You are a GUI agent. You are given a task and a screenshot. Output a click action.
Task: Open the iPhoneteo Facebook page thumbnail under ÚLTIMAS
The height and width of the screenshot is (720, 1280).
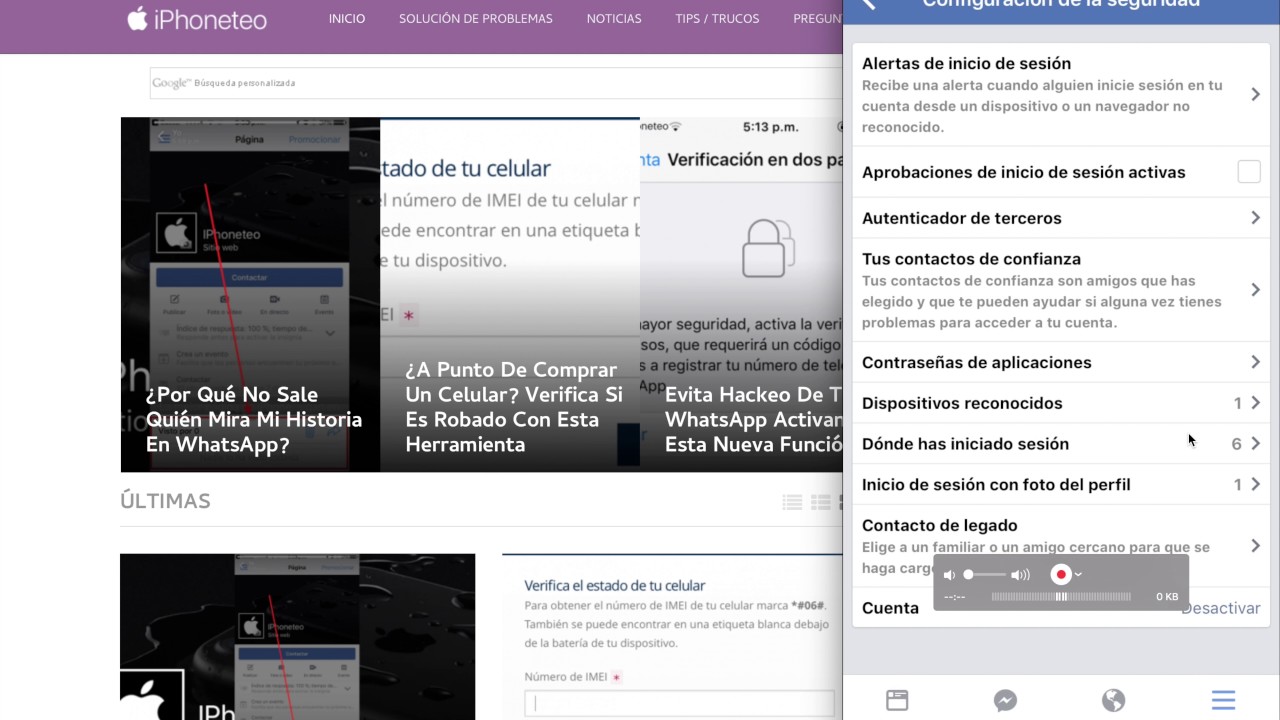coord(298,637)
